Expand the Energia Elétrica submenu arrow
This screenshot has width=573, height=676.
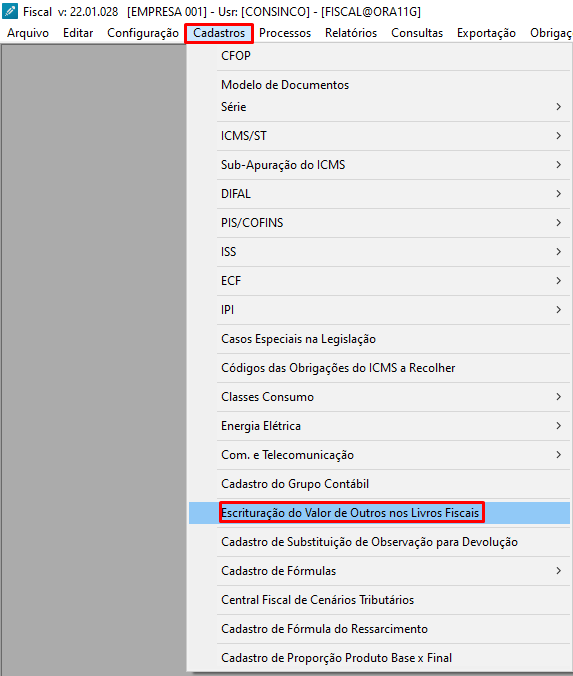coord(558,426)
